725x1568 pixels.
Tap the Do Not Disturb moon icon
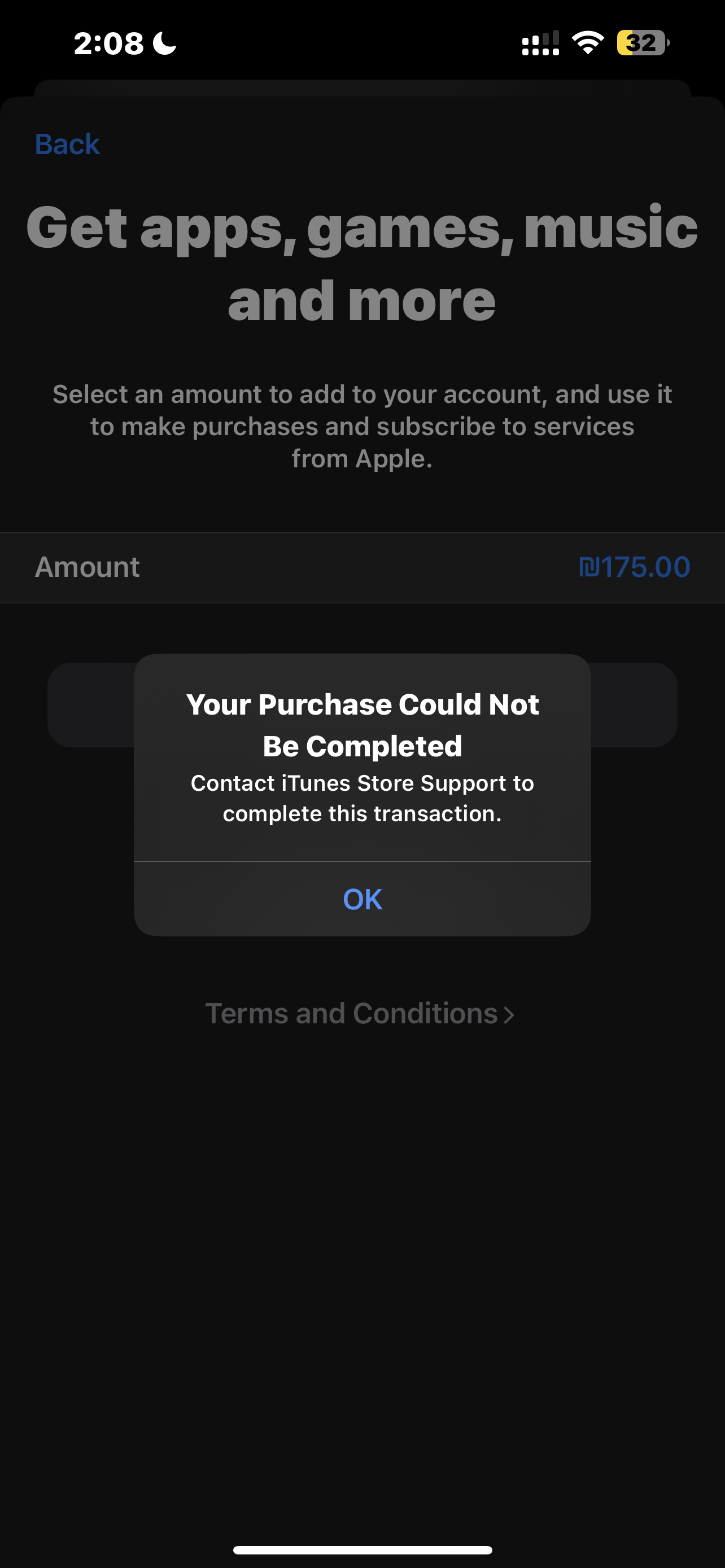[x=164, y=43]
